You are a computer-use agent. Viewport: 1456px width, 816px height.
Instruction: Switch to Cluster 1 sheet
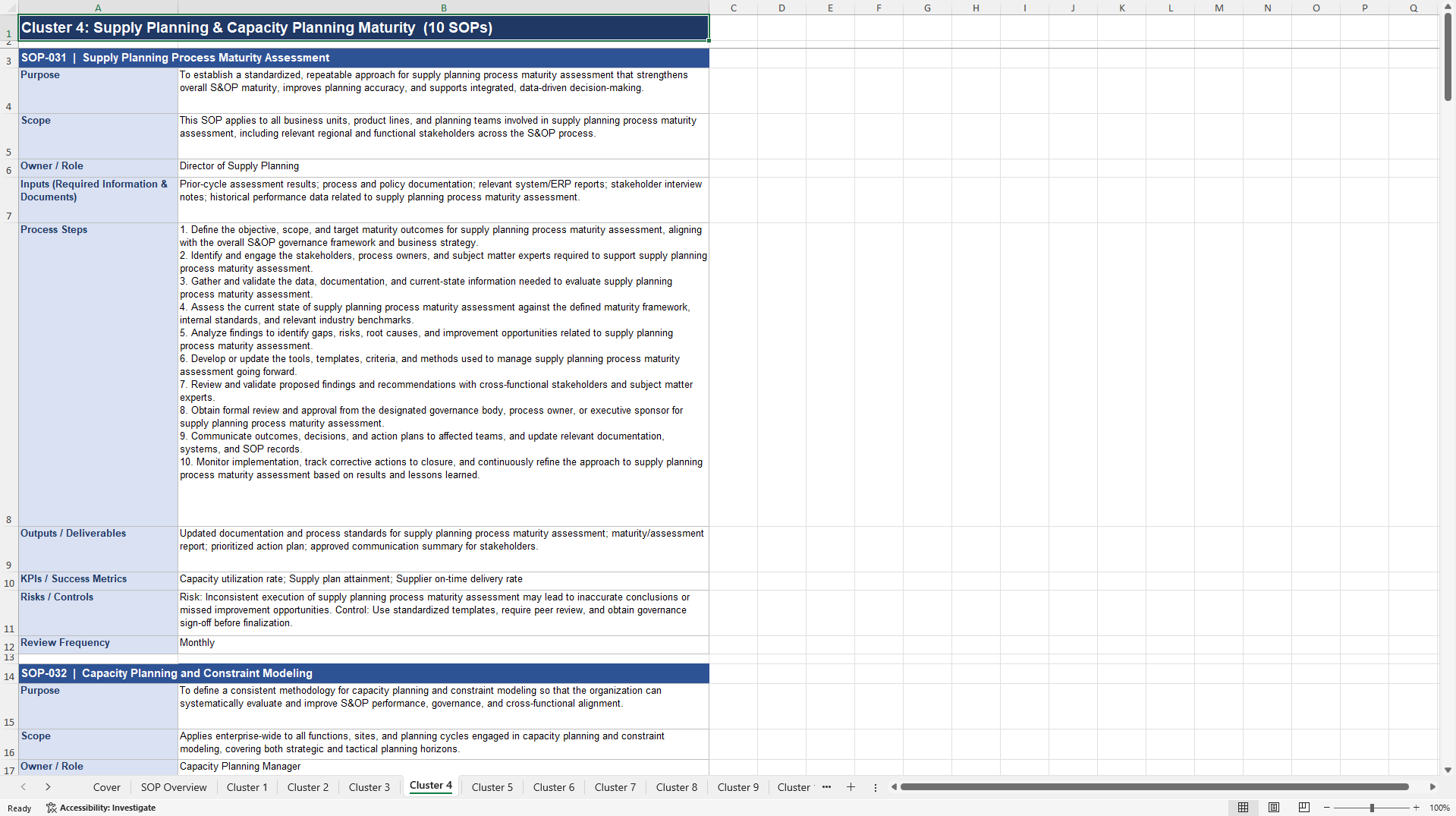click(x=247, y=787)
